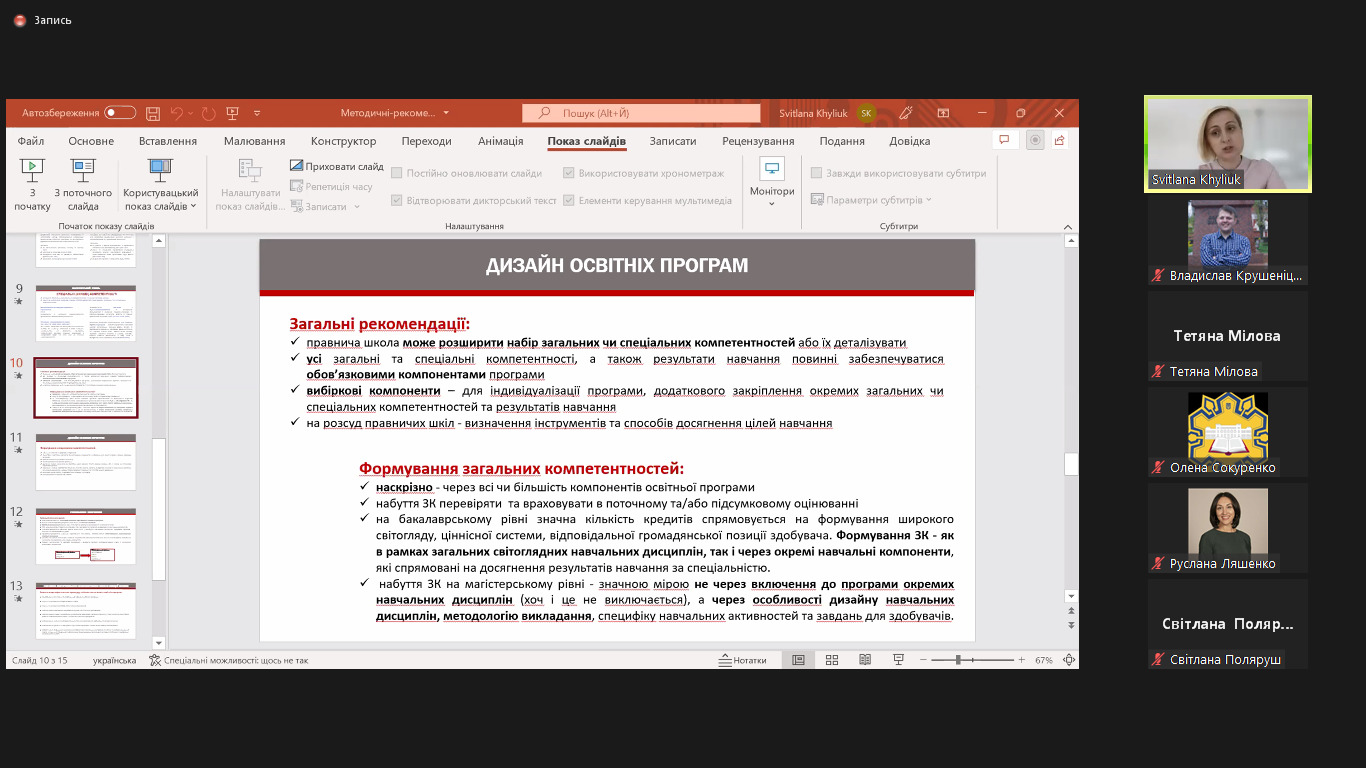The width and height of the screenshot is (1366, 768).
Task: Click the Ukrainian language indicator
Action: [114, 660]
